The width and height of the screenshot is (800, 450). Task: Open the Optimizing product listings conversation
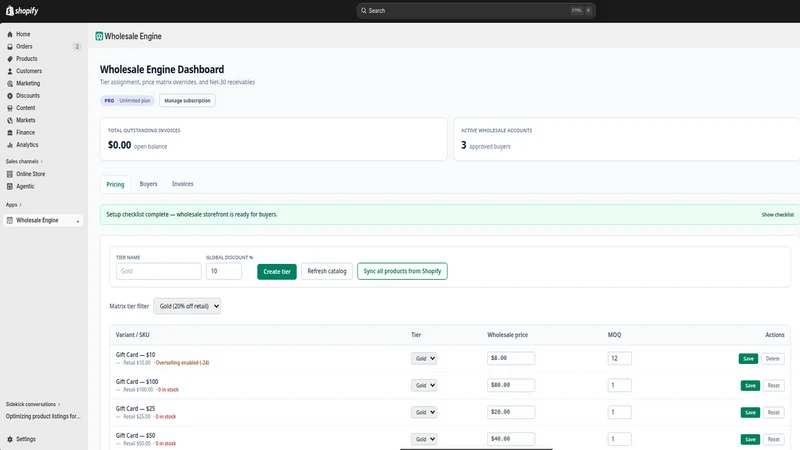43,416
